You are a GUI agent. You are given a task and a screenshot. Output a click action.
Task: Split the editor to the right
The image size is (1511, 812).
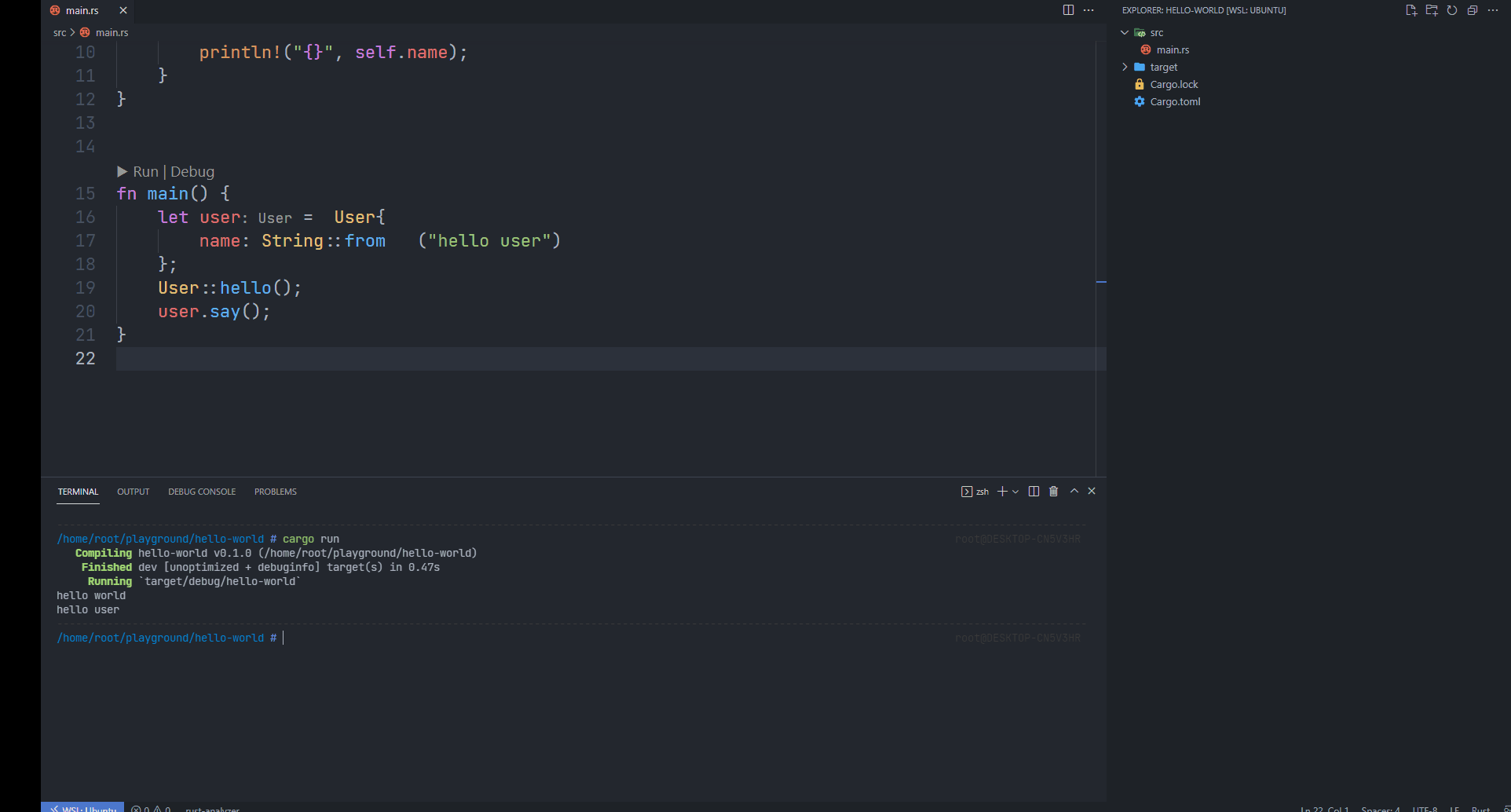point(1068,10)
